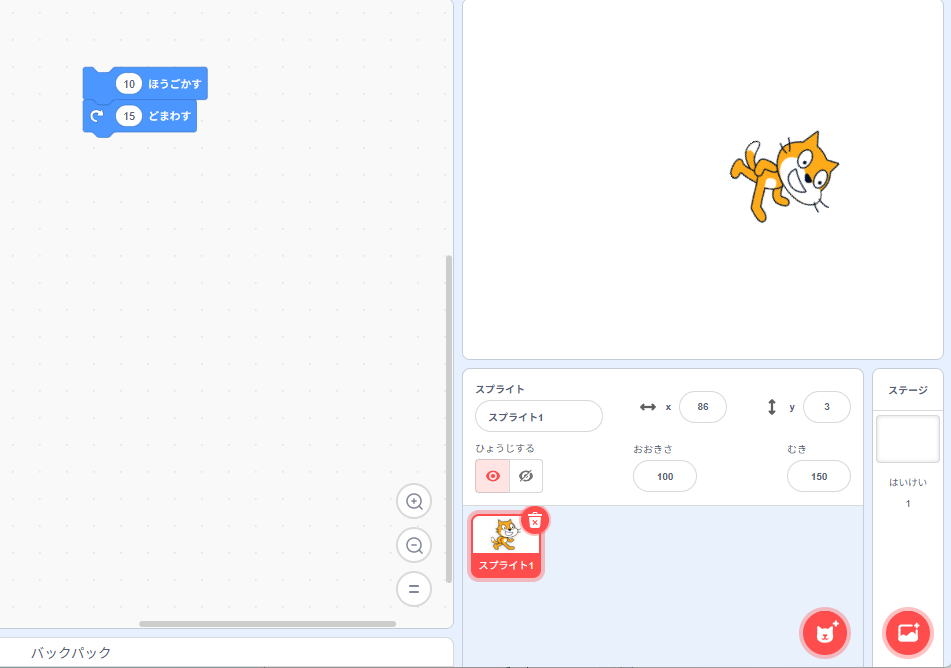Viewport: 951px width, 668px height.
Task: Click the cat sprite on the stage
Action: [x=784, y=177]
